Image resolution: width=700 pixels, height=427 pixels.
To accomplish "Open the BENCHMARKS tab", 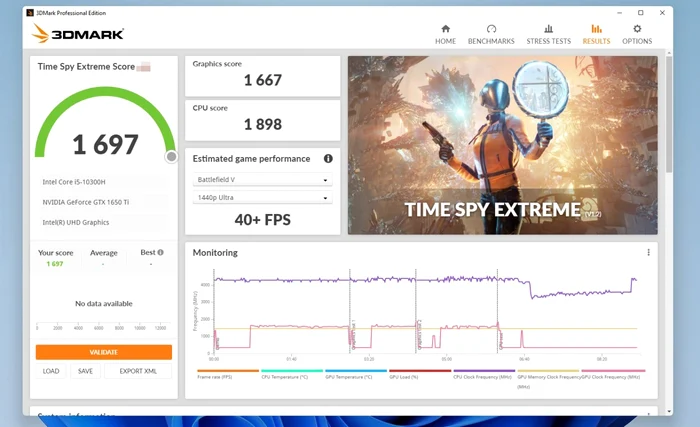I will (x=491, y=35).
